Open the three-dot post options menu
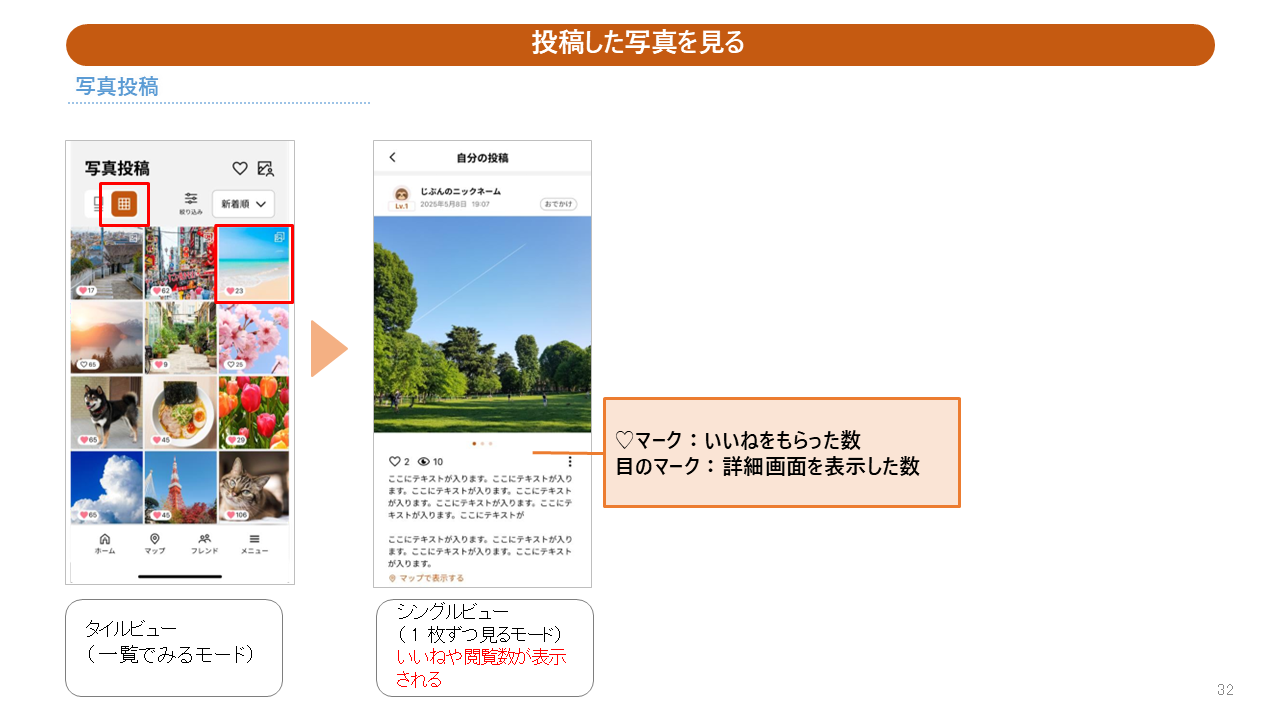The width and height of the screenshot is (1280, 720). tap(570, 462)
